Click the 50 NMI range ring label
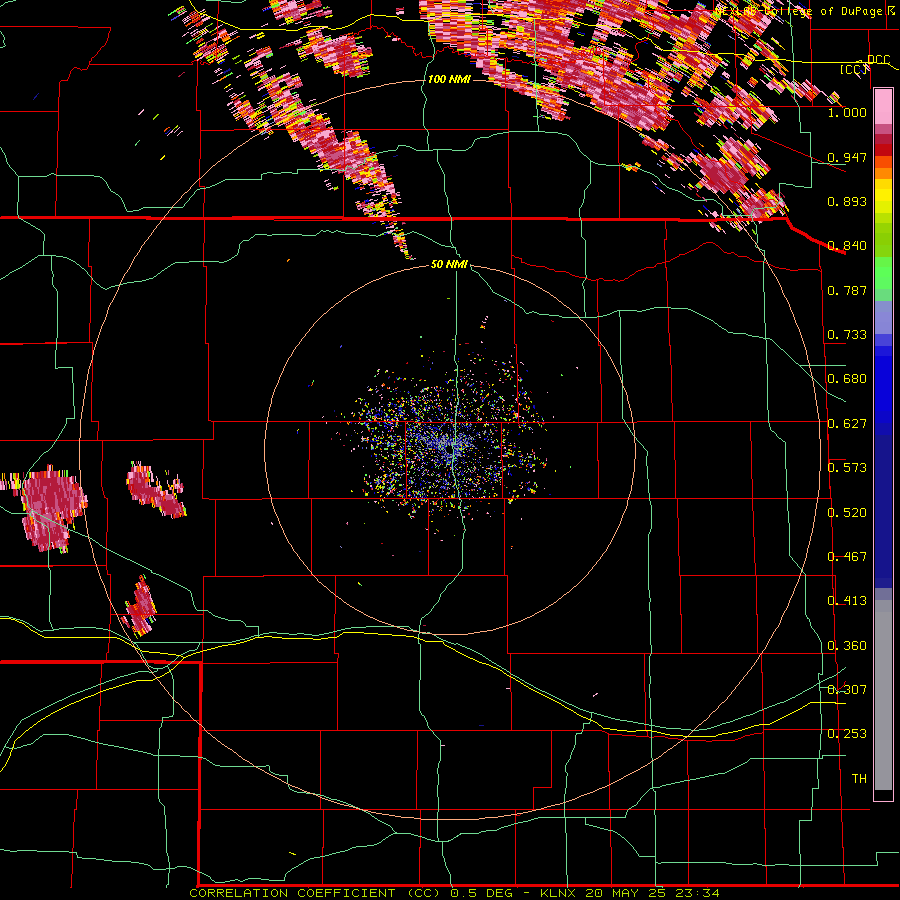Screen dimensions: 900x900 click(x=449, y=264)
